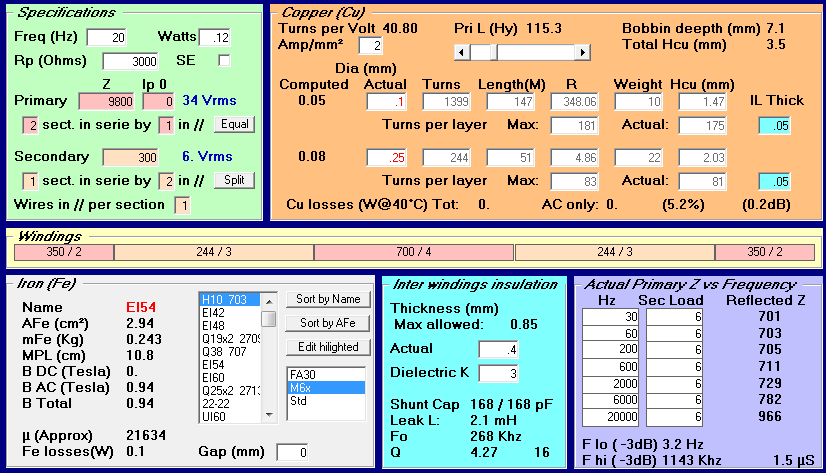Screen dimensions: 826x473
Task: Select UI60 in the core list
Action: 230,417
